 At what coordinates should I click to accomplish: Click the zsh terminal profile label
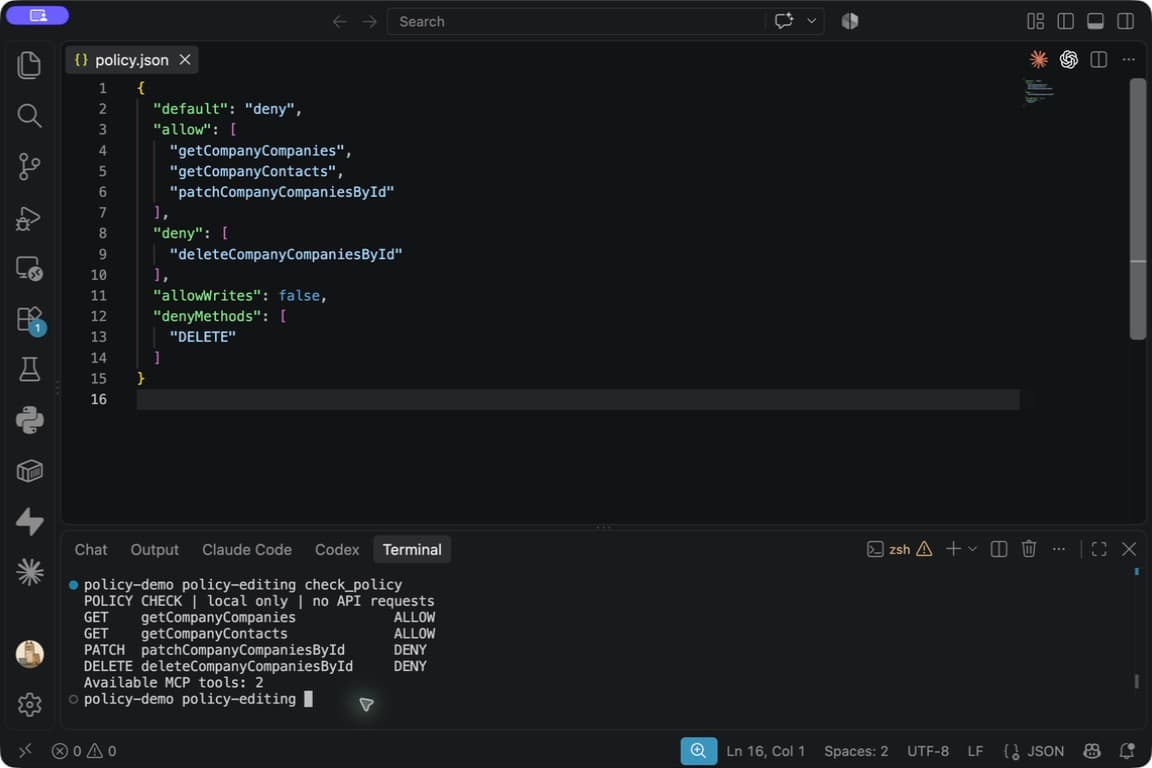pyautogui.click(x=899, y=550)
